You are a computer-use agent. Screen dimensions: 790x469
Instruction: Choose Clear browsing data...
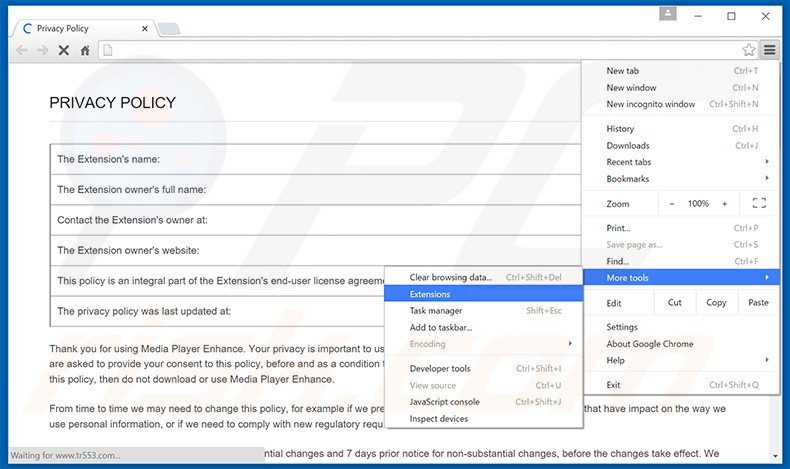pos(484,278)
